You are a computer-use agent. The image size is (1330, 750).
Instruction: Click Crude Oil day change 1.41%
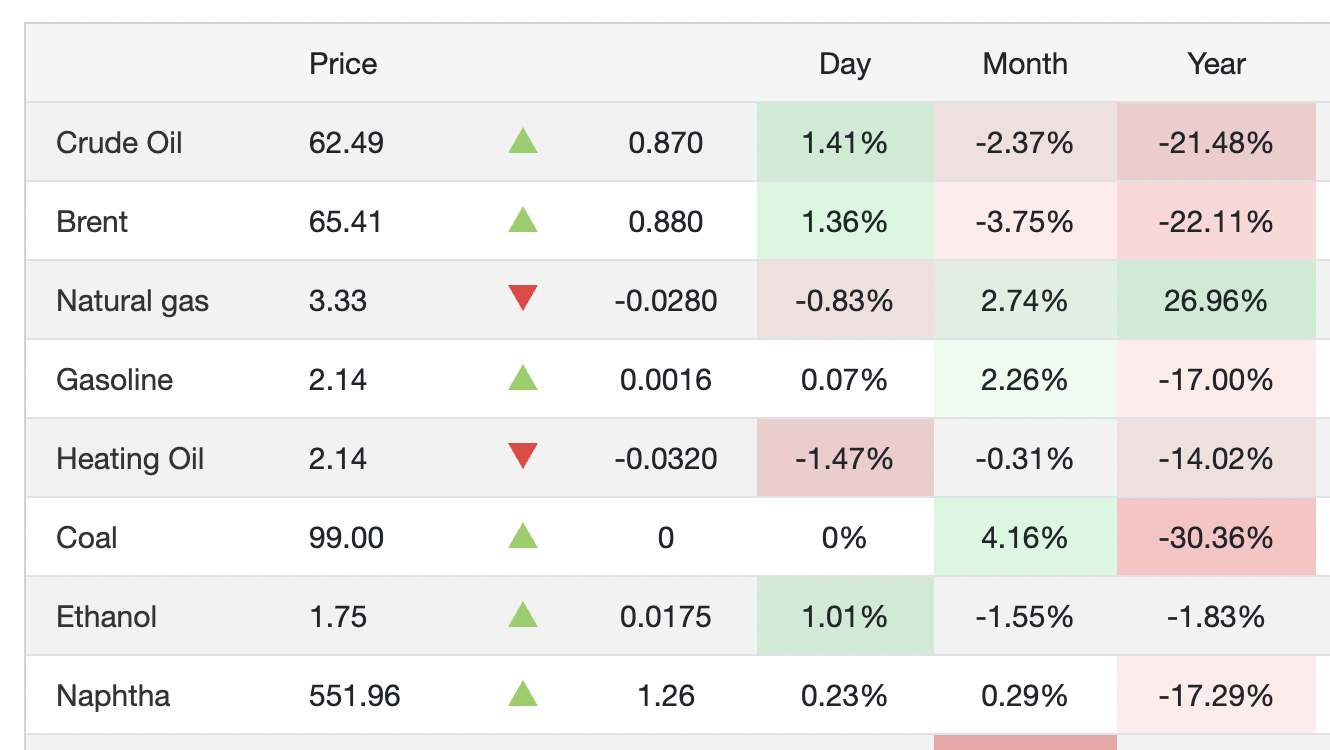[845, 143]
